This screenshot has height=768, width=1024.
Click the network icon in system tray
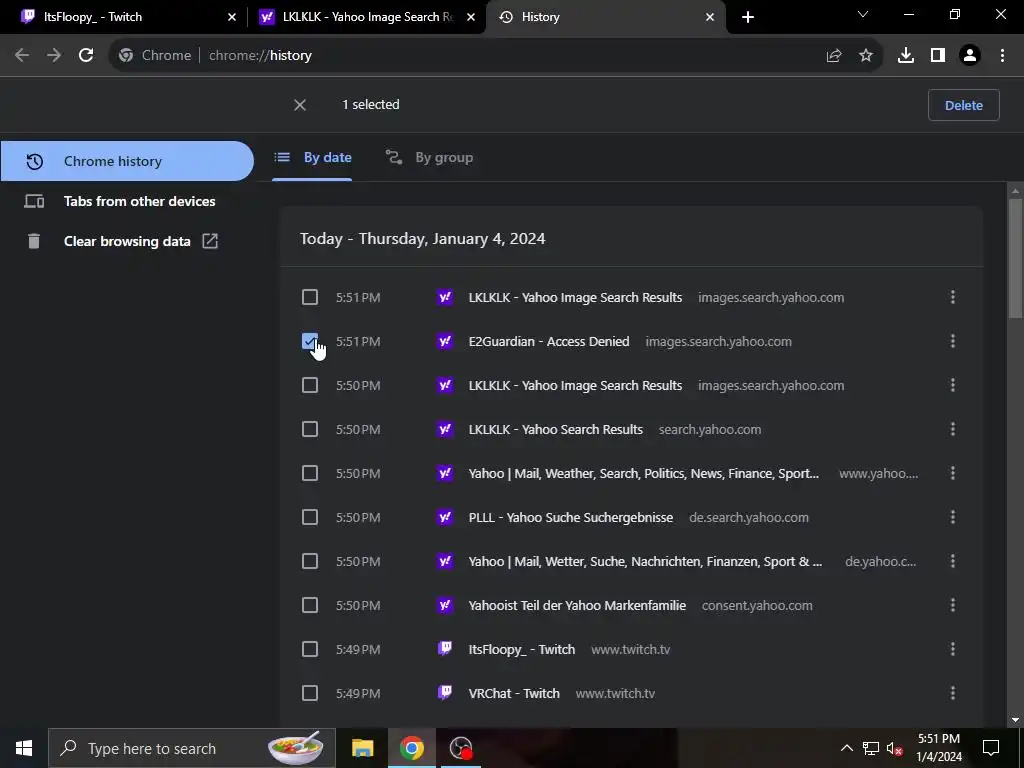pos(871,748)
